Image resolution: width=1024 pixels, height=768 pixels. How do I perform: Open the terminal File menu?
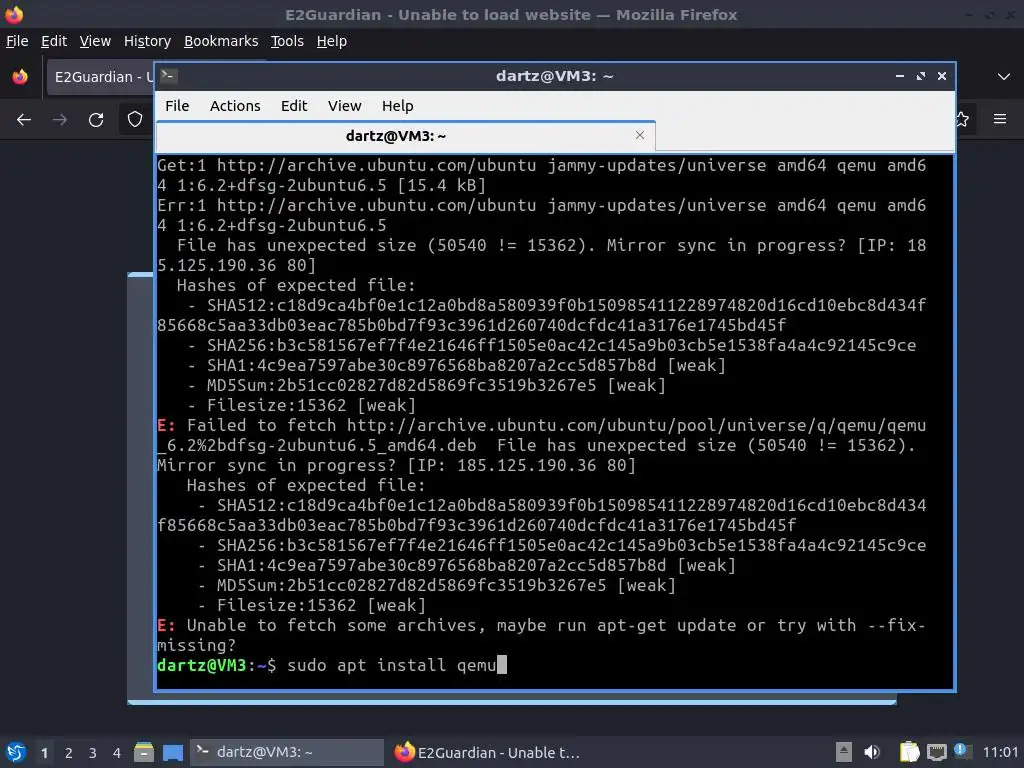point(177,106)
